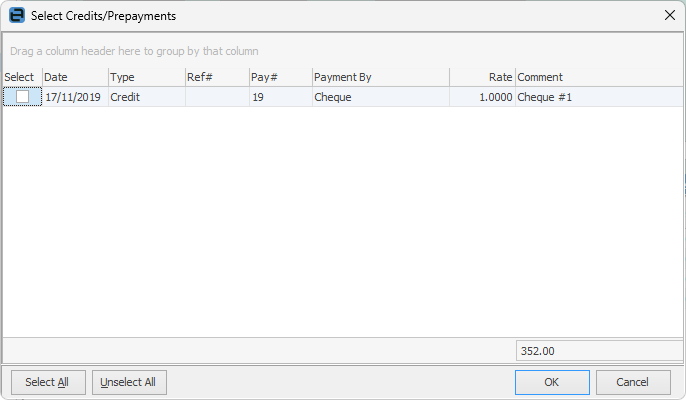Click the Credit type cell
Viewport: 686px width, 400px height.
147,97
